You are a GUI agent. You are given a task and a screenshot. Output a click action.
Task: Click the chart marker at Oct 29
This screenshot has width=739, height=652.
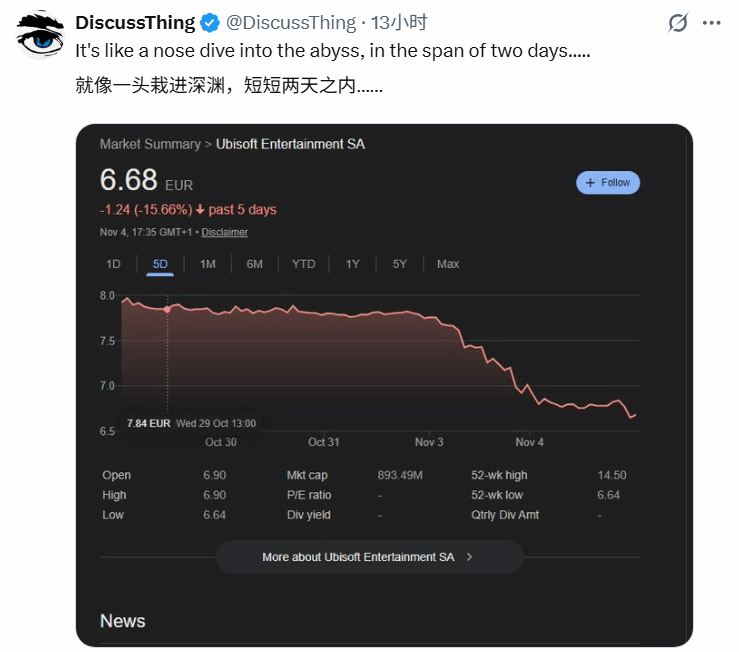pos(167,310)
